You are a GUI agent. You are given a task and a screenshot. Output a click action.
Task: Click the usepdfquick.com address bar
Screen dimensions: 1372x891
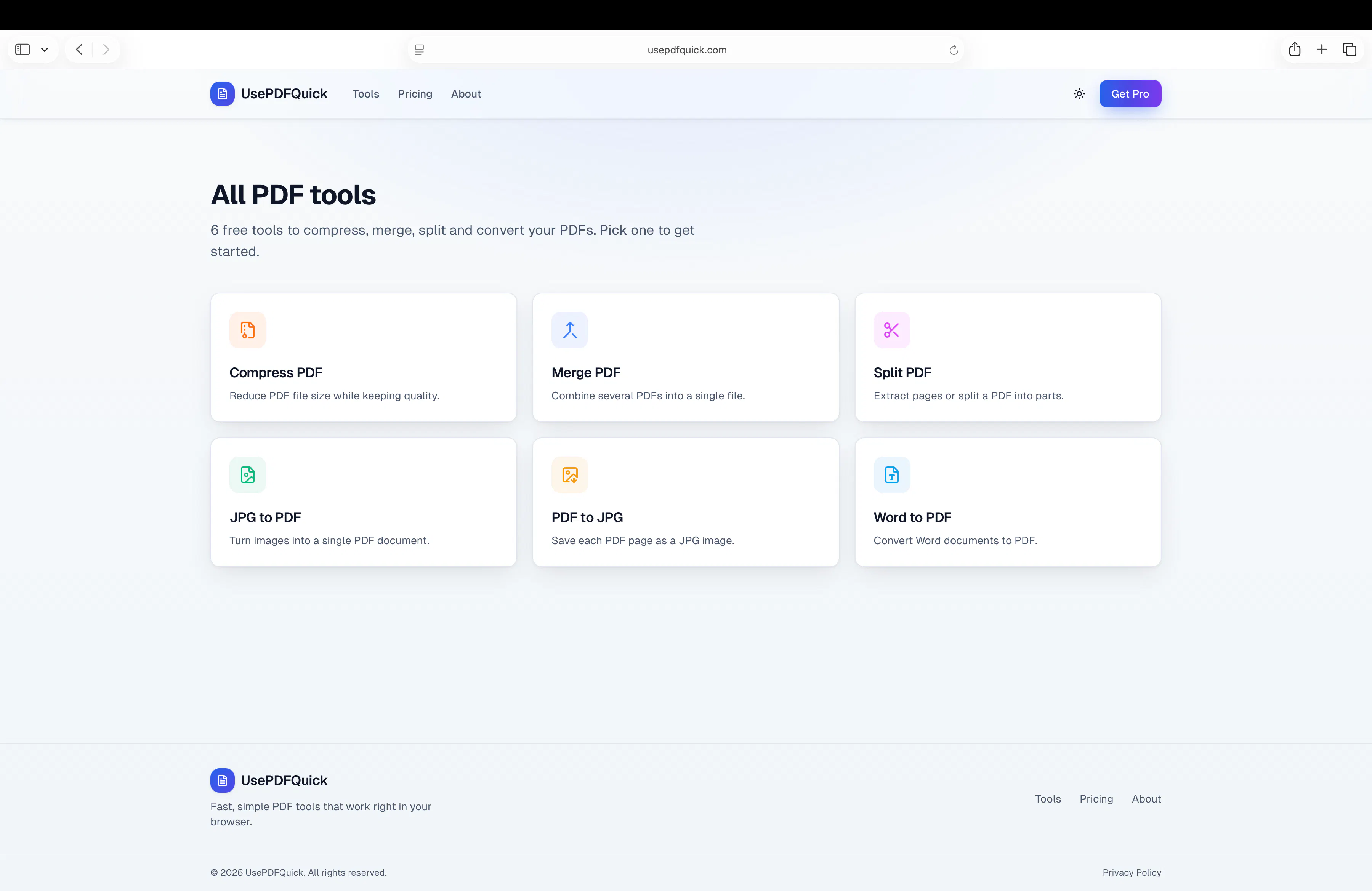[686, 50]
